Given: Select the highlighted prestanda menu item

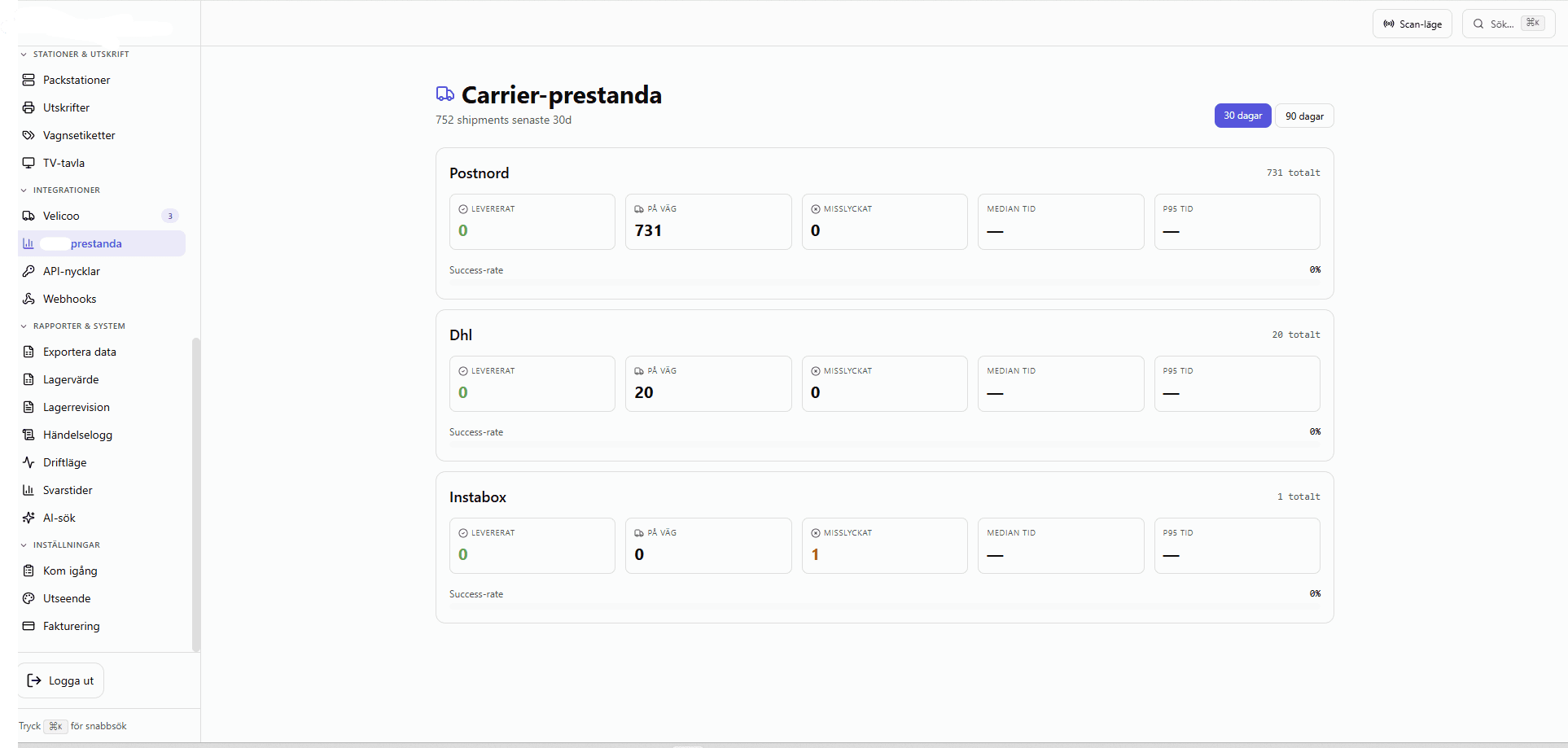Looking at the screenshot, I should click(x=102, y=243).
